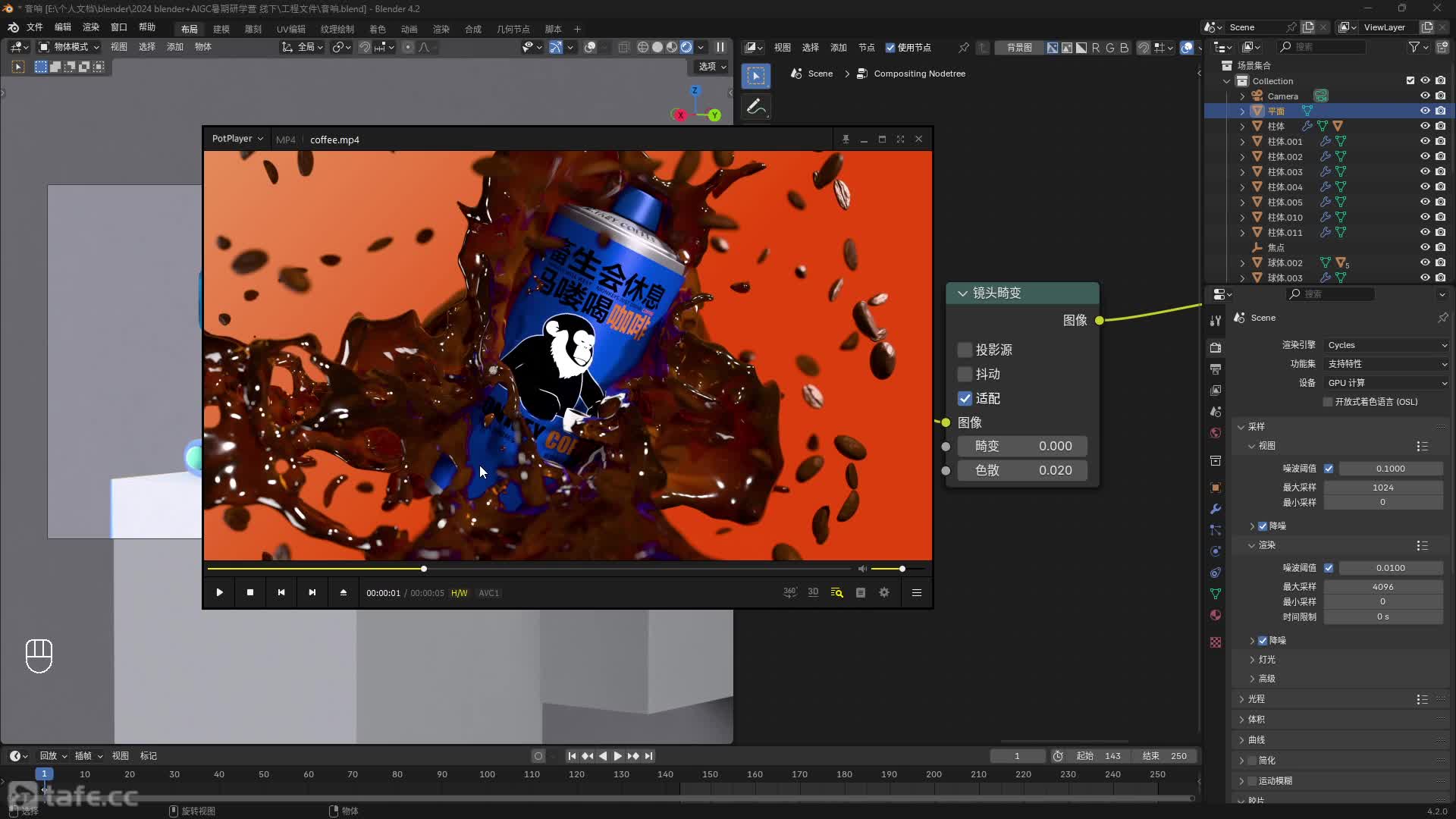
Task: Disable 适配 checkbox in lens distortion node
Action: point(965,398)
